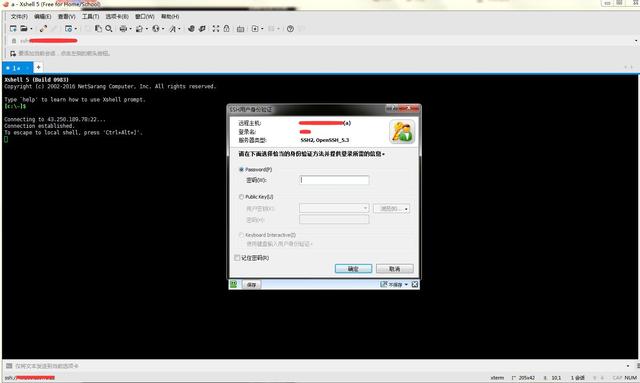Click the New Session toolbar icon
Screen dimensions: 640x383
(x=13, y=29)
